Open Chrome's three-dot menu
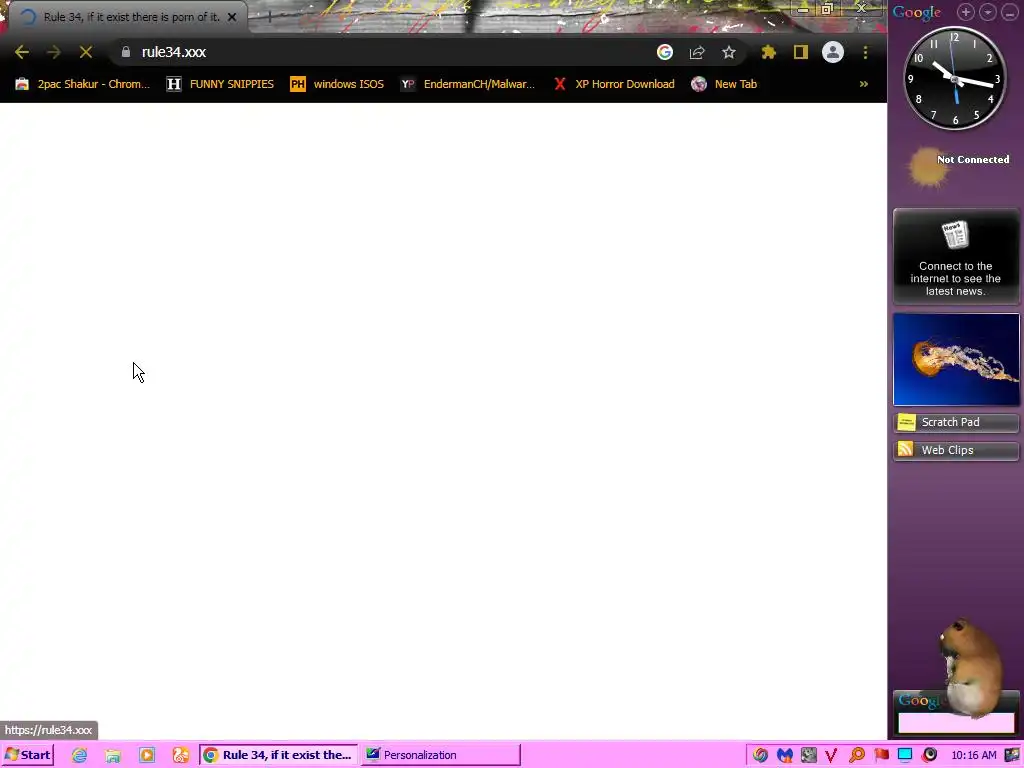The height and width of the screenshot is (768, 1024). tap(865, 52)
